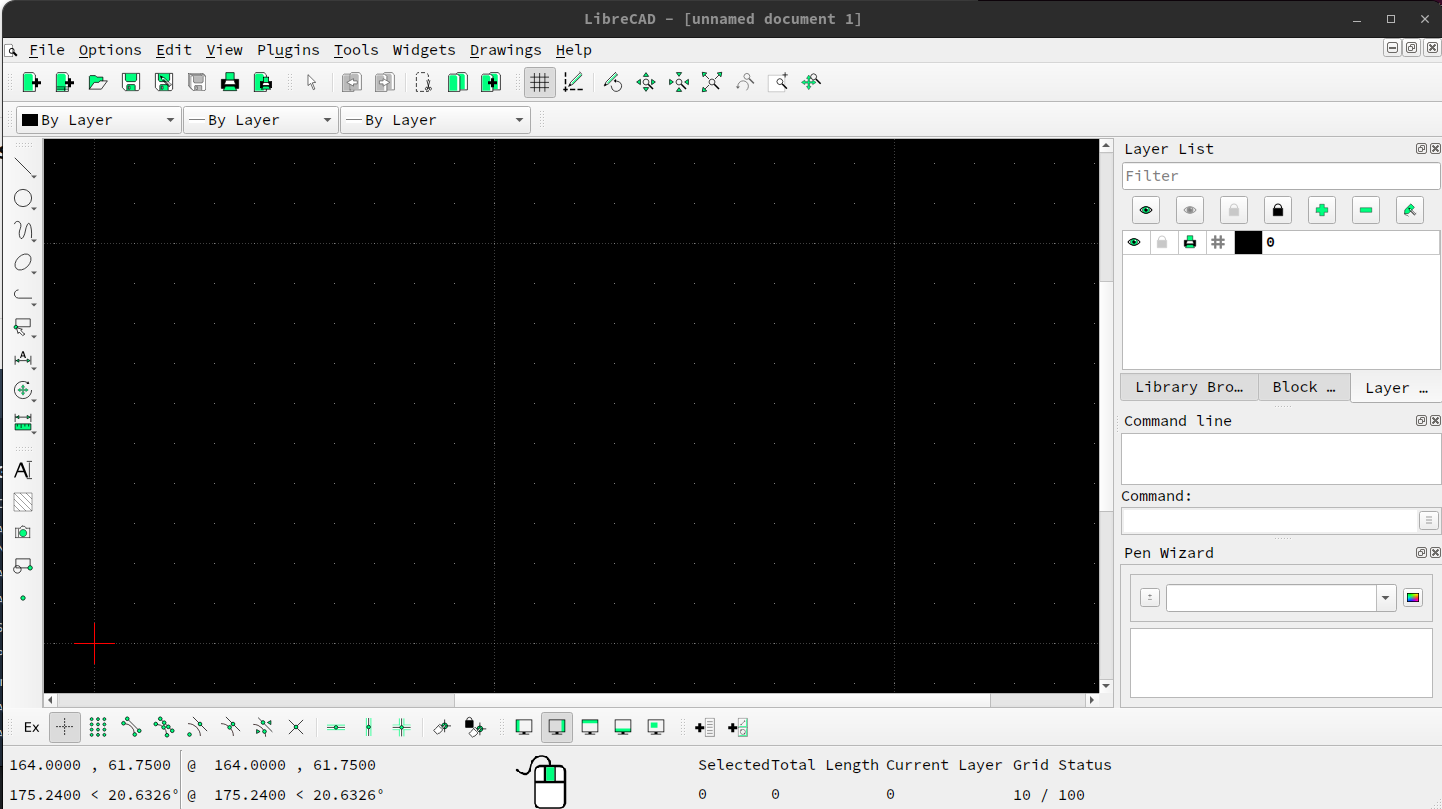Open a file using the folder icon

(x=97, y=82)
